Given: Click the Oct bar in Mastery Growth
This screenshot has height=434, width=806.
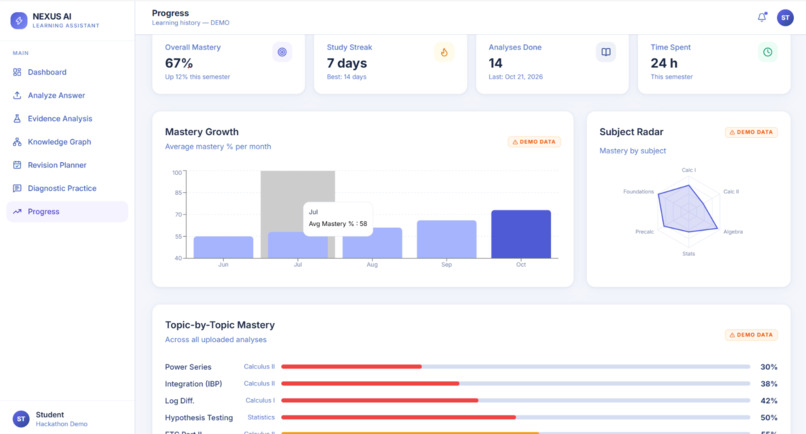Looking at the screenshot, I should (521, 234).
